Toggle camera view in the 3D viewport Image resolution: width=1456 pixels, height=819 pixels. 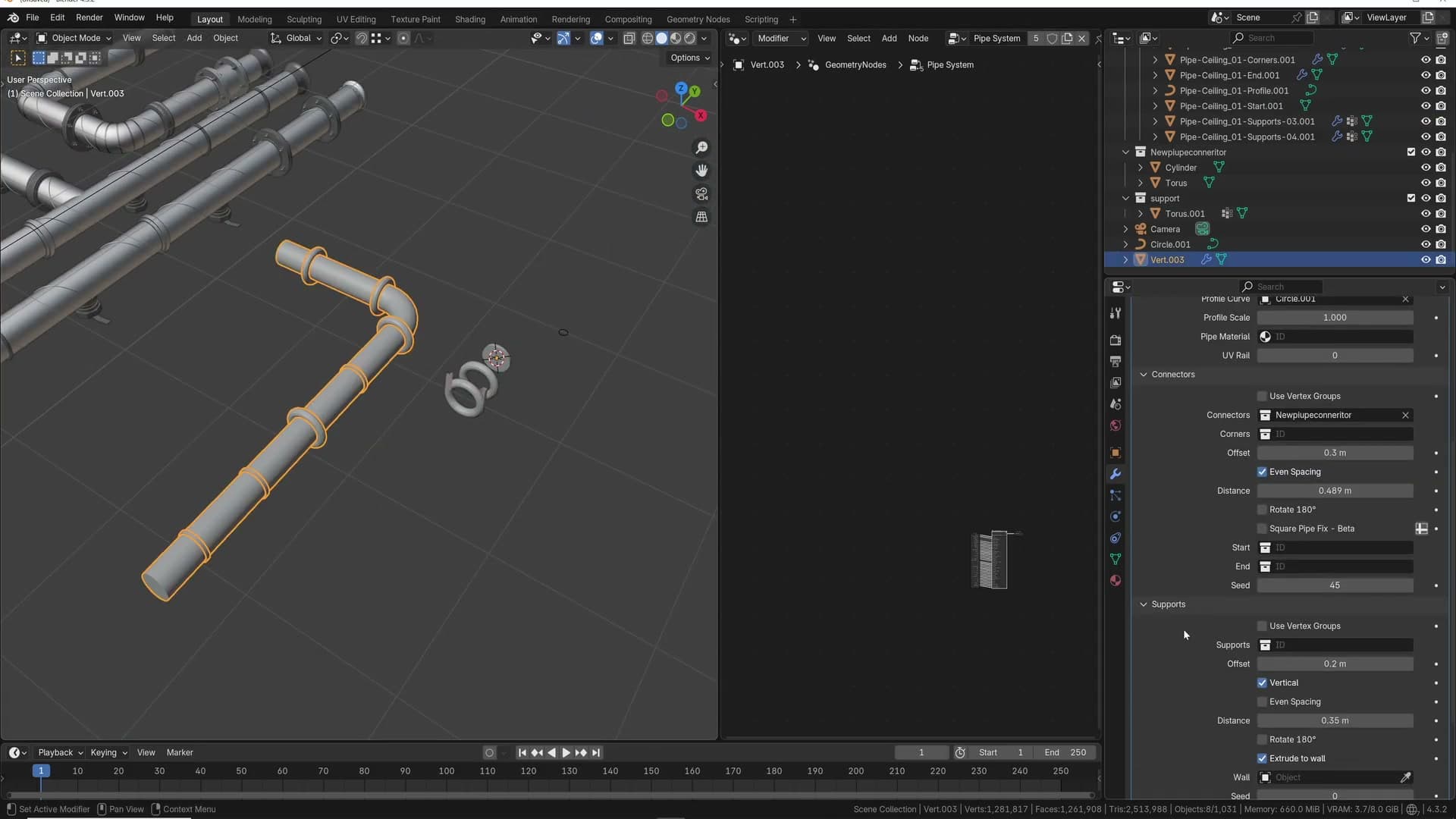tap(701, 194)
